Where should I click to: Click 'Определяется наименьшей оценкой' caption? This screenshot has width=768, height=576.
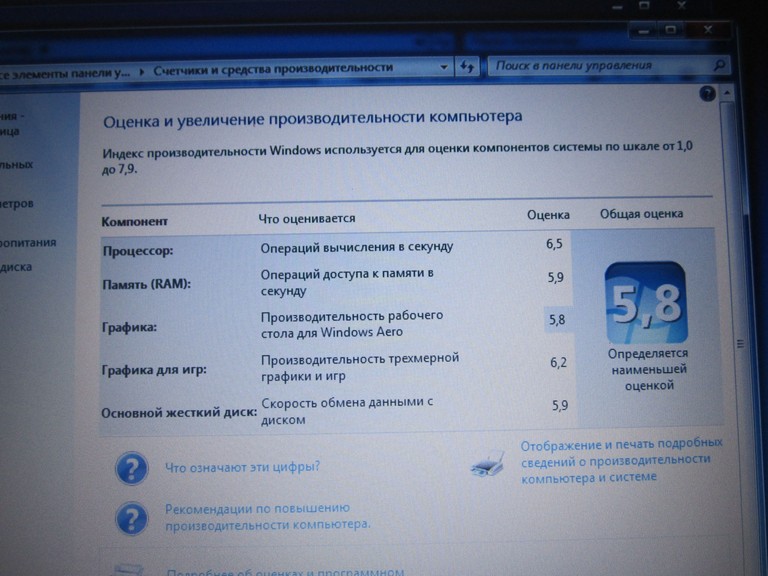(648, 369)
